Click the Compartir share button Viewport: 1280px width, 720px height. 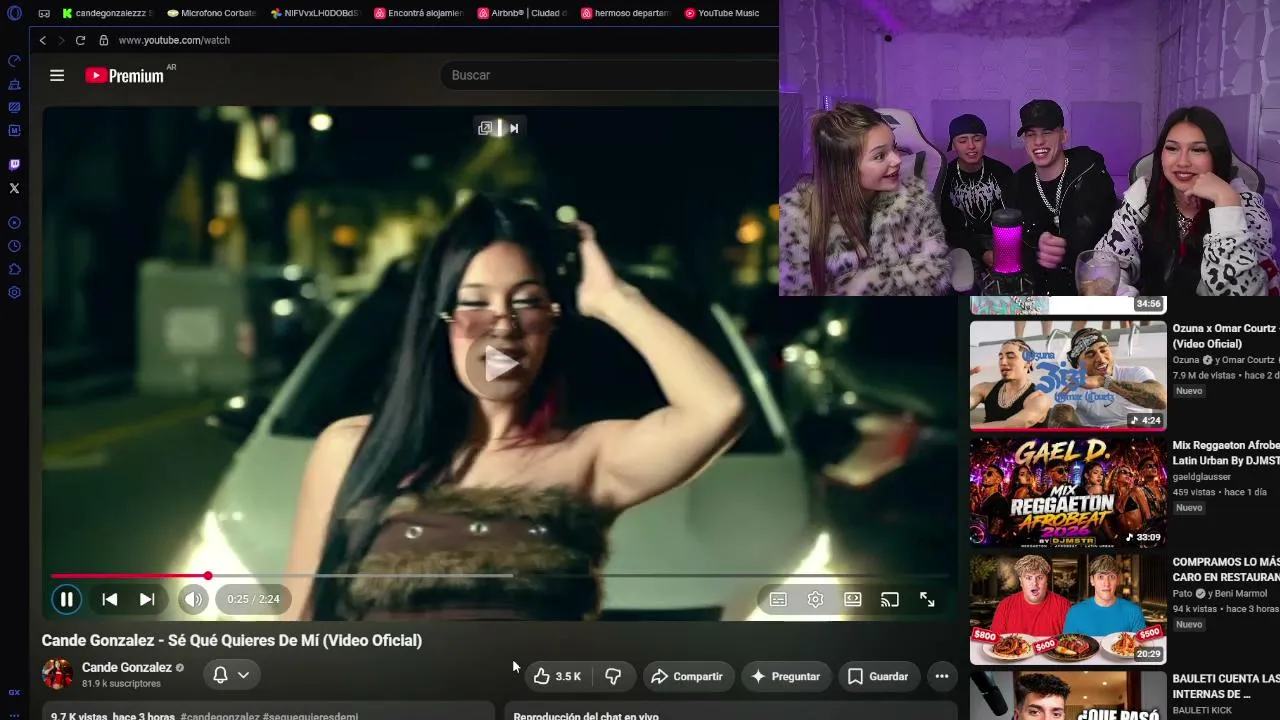(x=687, y=676)
